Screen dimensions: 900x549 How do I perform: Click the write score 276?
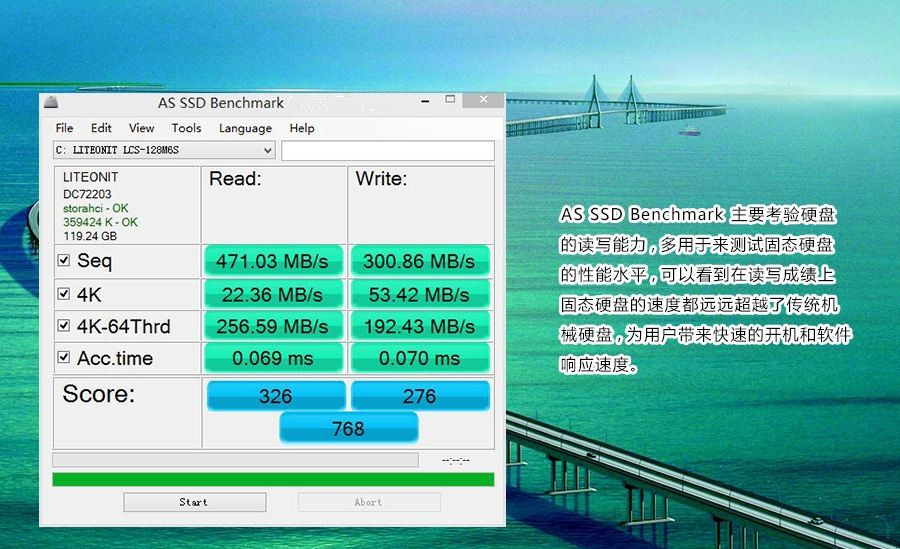[x=420, y=396]
